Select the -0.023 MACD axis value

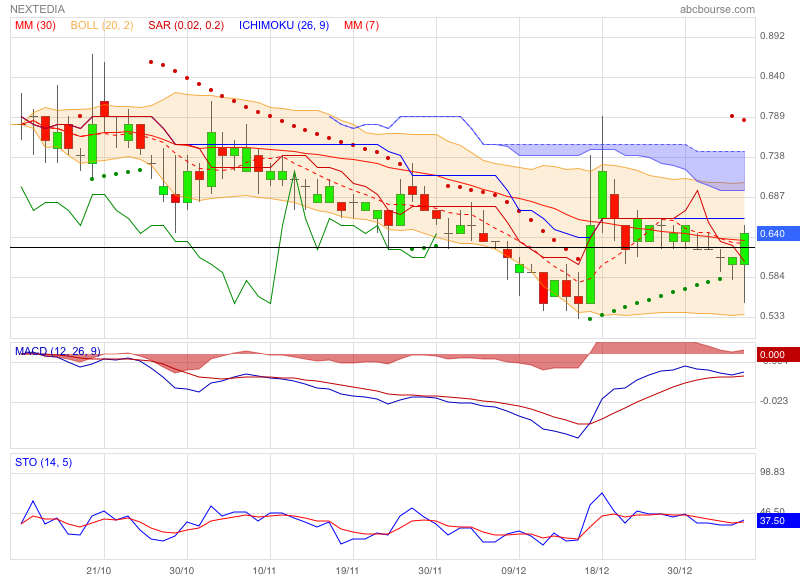click(x=773, y=401)
